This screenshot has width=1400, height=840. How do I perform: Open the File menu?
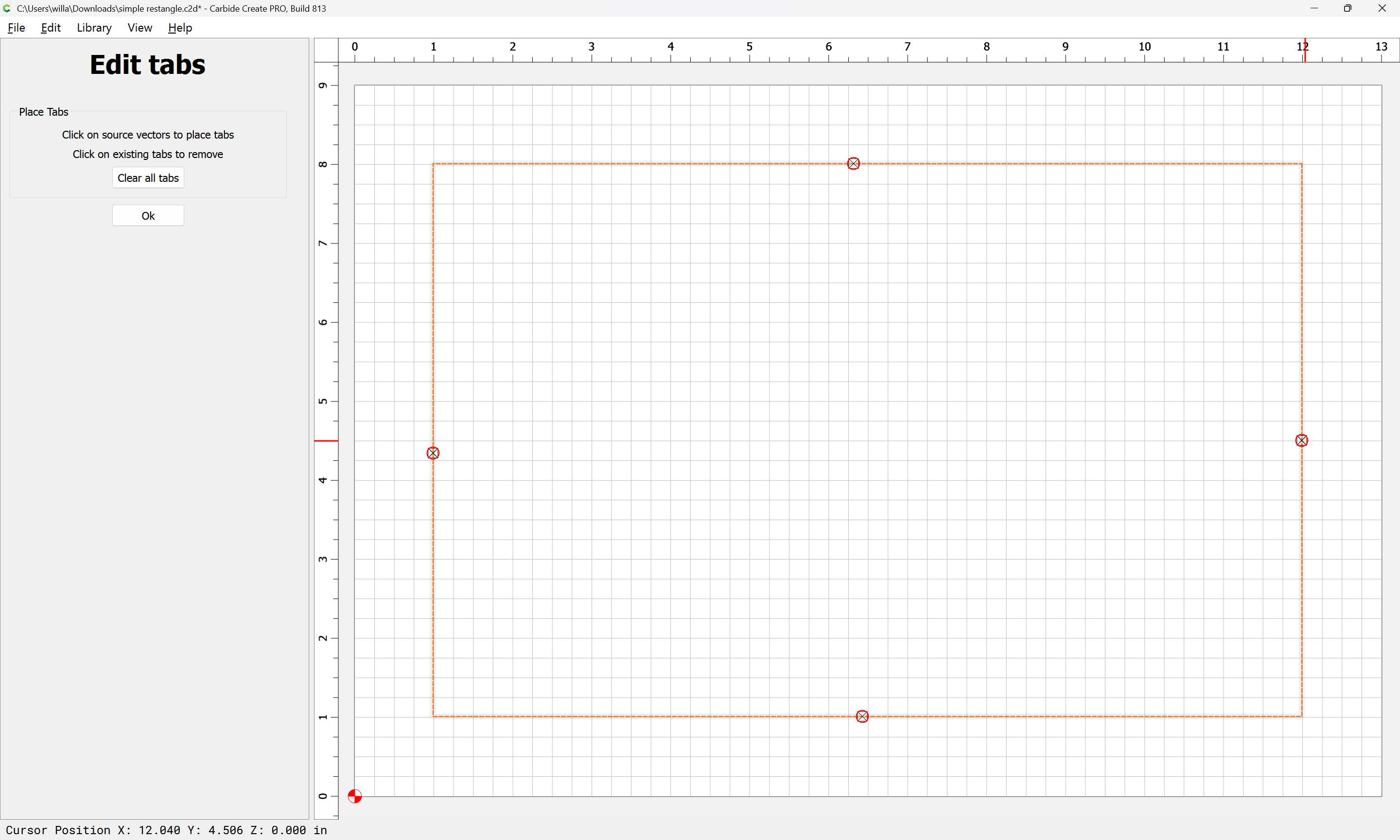click(17, 28)
